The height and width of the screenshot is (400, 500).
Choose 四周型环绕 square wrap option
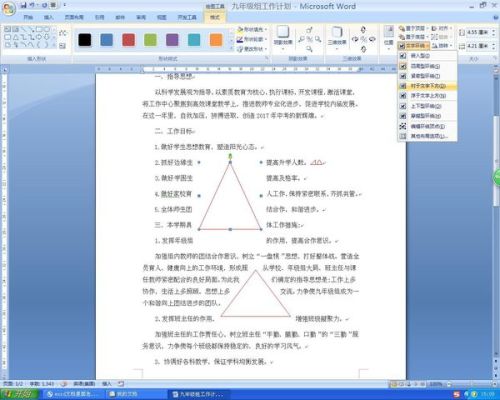(x=427, y=66)
